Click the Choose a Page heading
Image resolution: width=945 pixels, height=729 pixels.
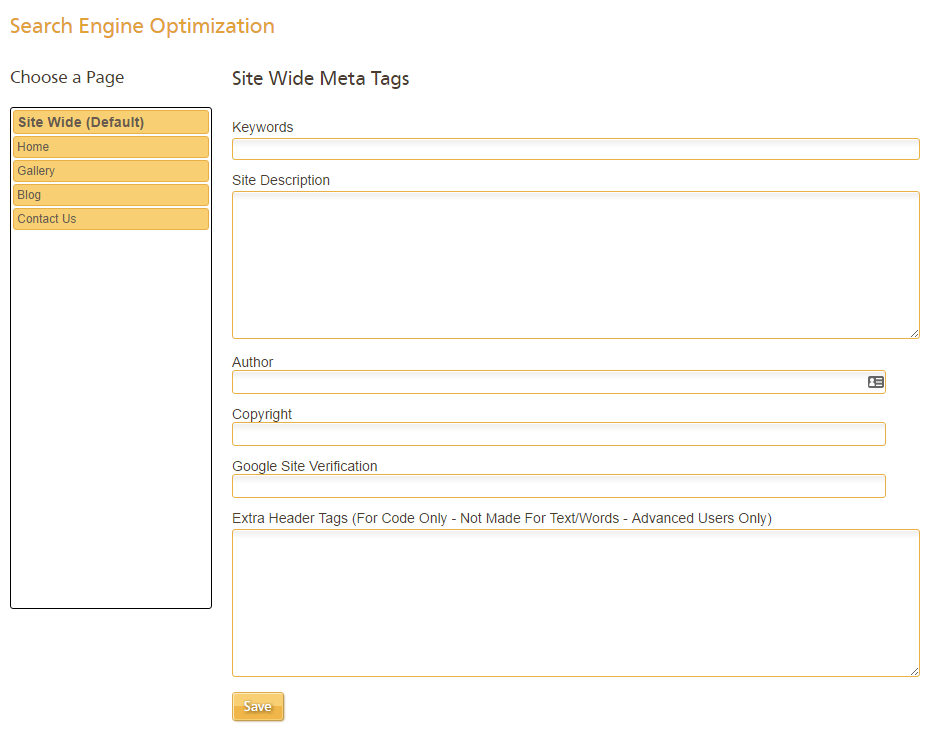pos(68,78)
